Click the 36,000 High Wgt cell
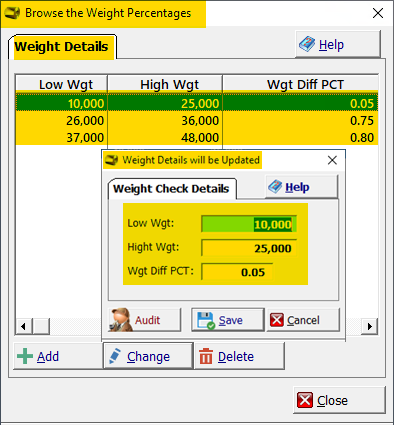This screenshot has height=425, width=394. coord(165,120)
